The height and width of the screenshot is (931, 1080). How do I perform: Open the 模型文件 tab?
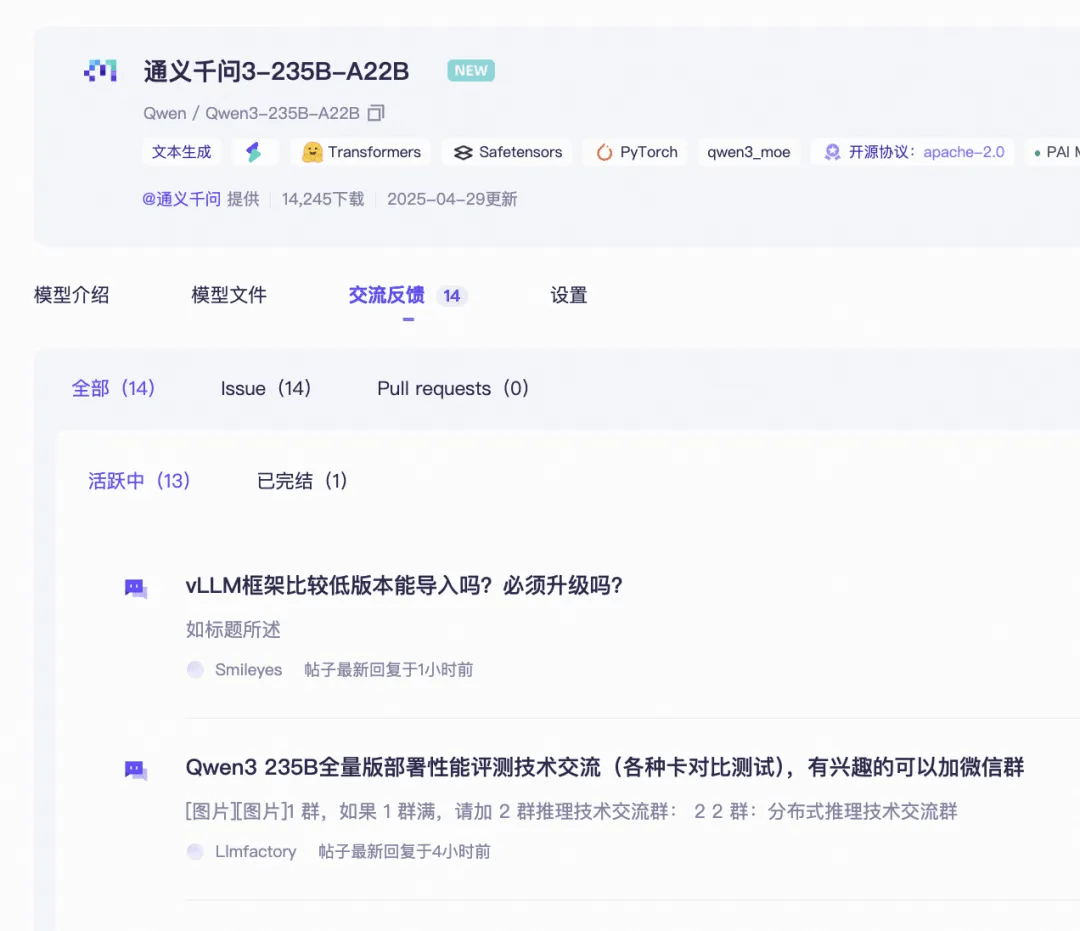pyautogui.click(x=229, y=295)
